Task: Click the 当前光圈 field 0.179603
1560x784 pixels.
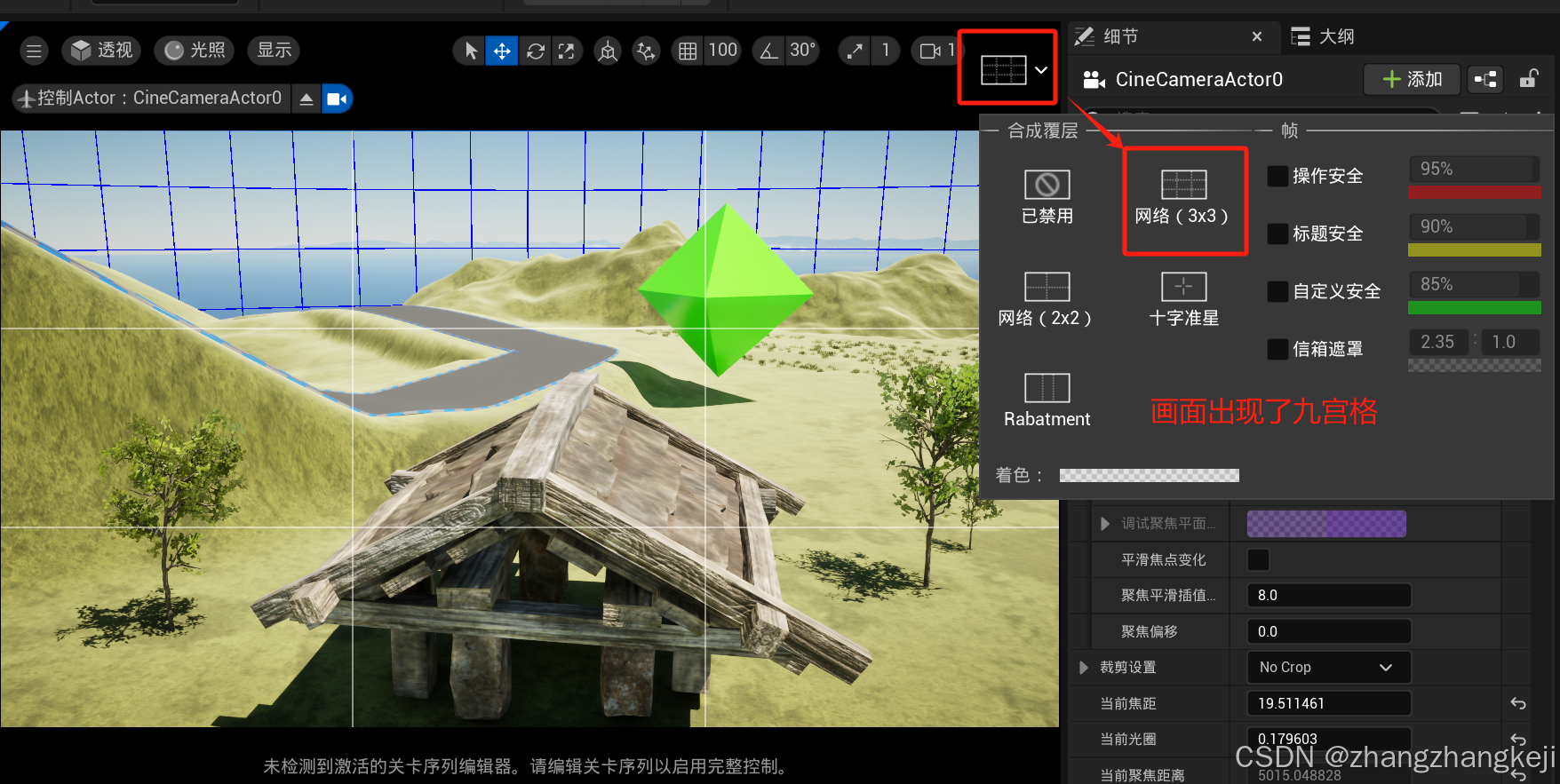Action: click(x=1329, y=739)
